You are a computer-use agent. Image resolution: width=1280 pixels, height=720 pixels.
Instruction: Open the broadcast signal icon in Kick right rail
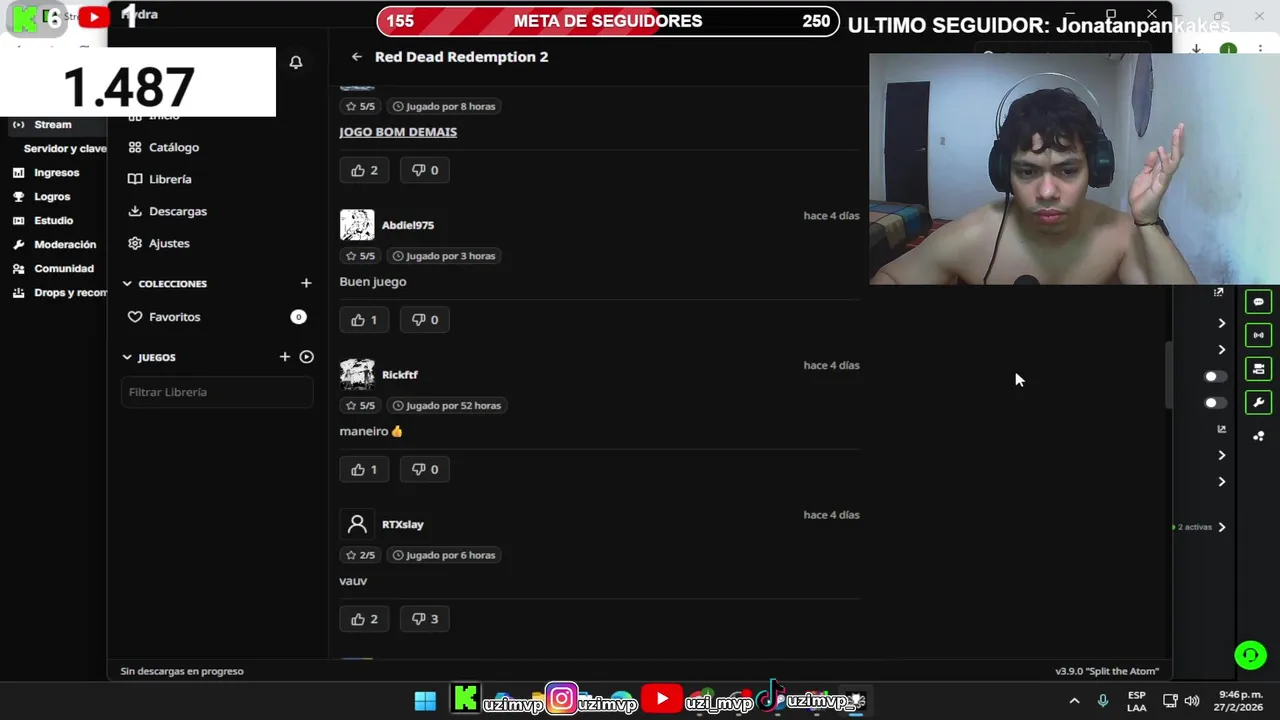point(1258,335)
